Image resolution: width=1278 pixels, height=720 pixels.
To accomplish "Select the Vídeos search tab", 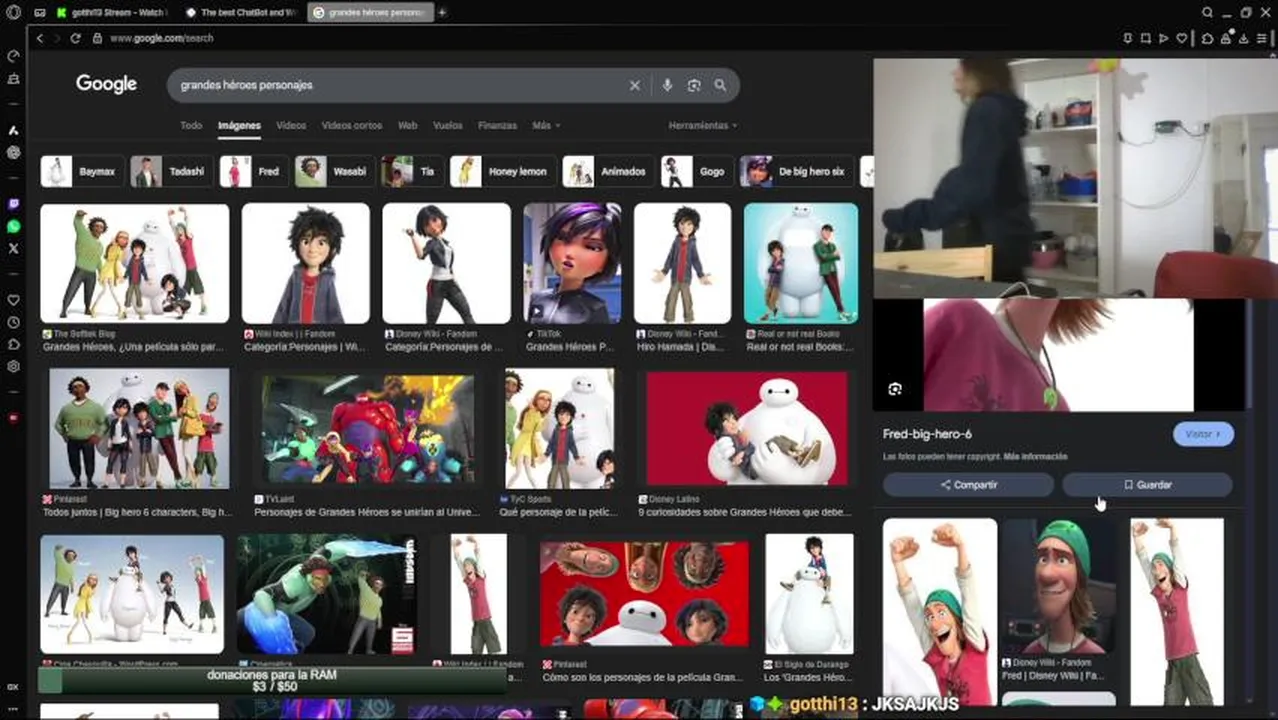I will tap(291, 126).
